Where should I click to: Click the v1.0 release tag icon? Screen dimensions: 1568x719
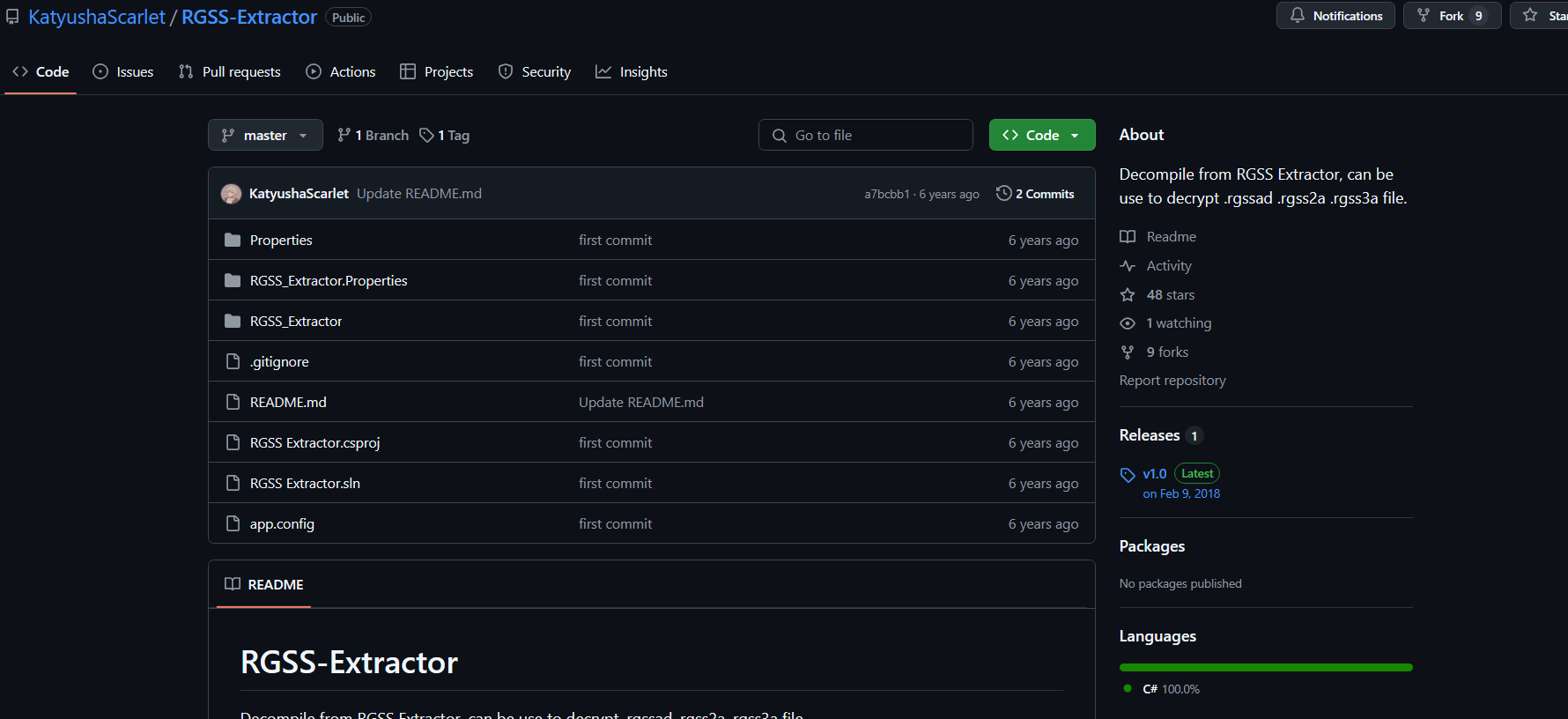(x=1128, y=475)
